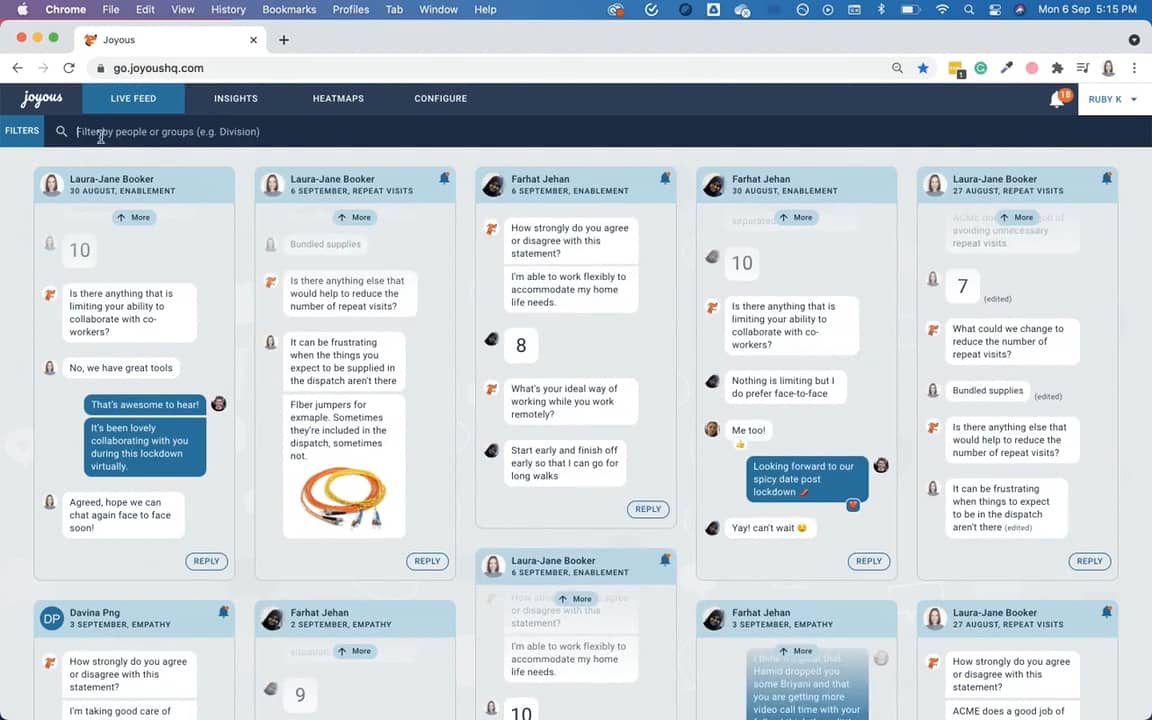Click the Bluetooth icon in menu bar
The image size is (1152, 720).
881,10
